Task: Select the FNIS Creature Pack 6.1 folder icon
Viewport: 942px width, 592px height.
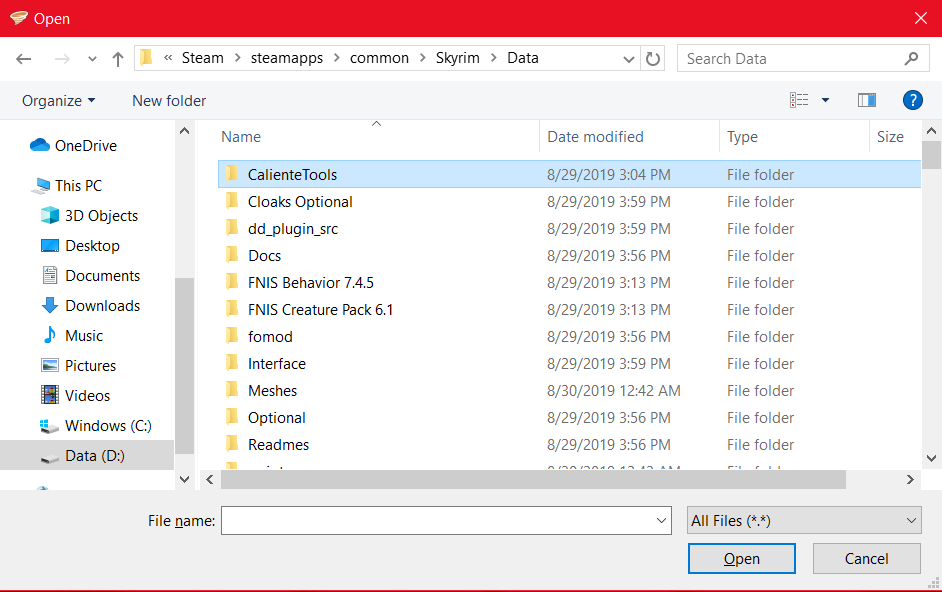Action: (232, 310)
